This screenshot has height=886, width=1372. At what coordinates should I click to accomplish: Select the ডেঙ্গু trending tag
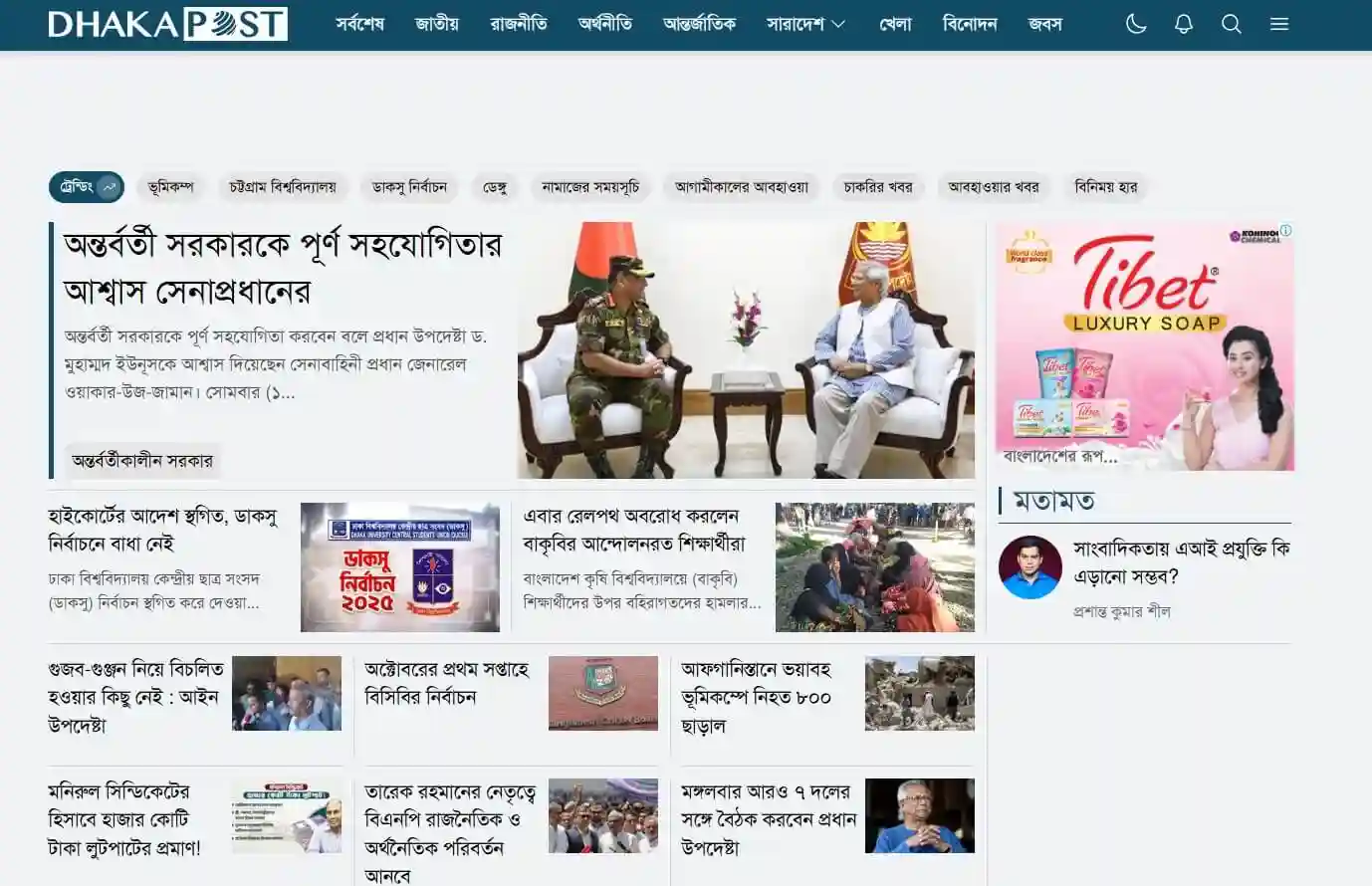click(x=495, y=187)
